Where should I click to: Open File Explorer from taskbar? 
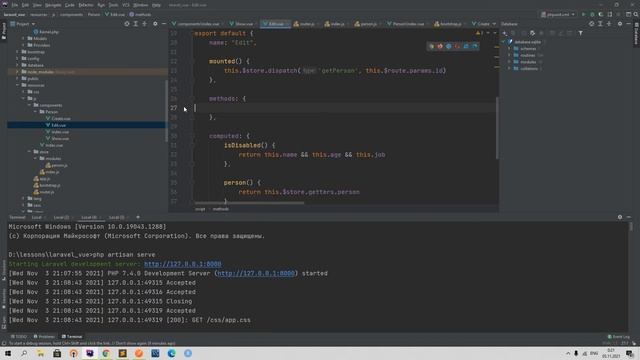click(40, 353)
